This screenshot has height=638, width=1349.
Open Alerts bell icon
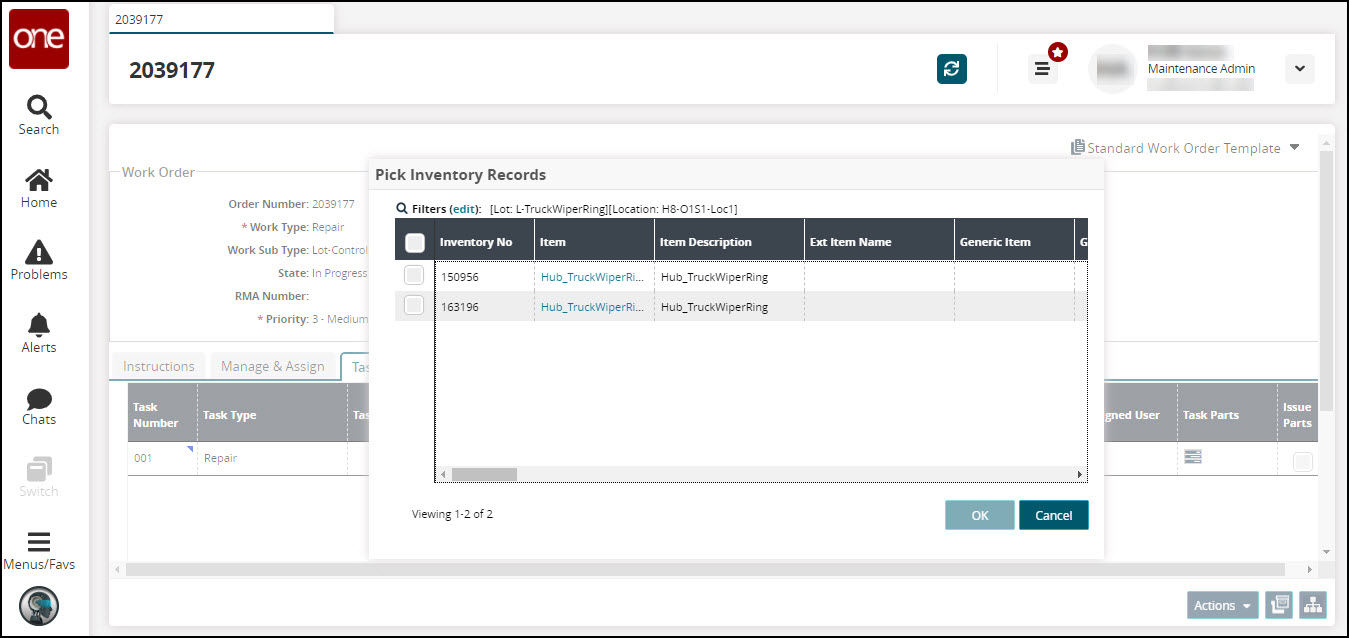[x=39, y=333]
